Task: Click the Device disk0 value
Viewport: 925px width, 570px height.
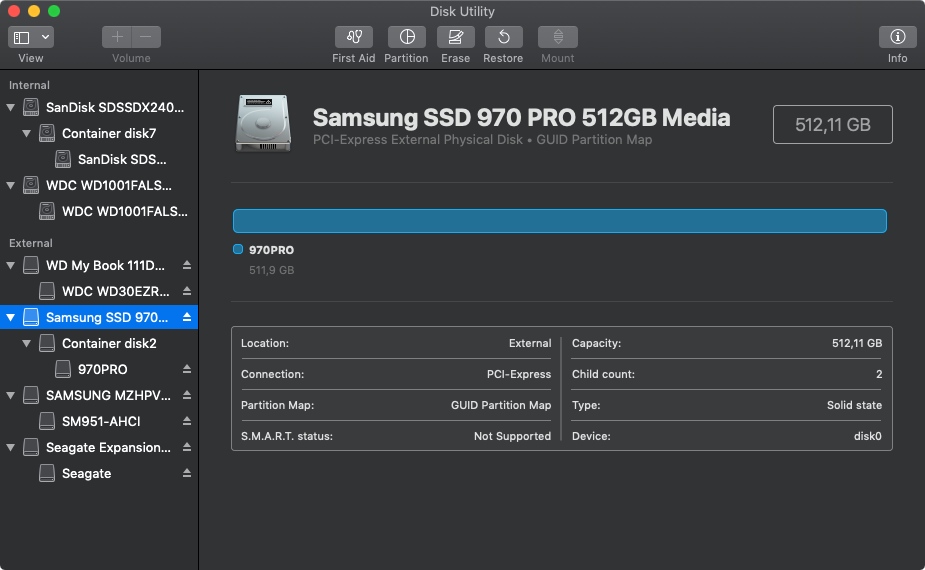Action: (x=867, y=436)
